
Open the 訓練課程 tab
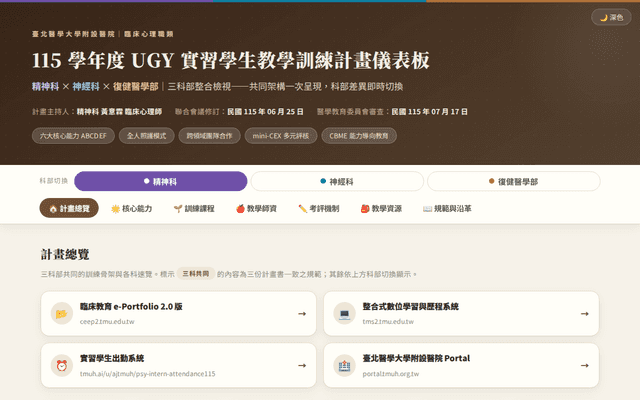(x=194, y=208)
